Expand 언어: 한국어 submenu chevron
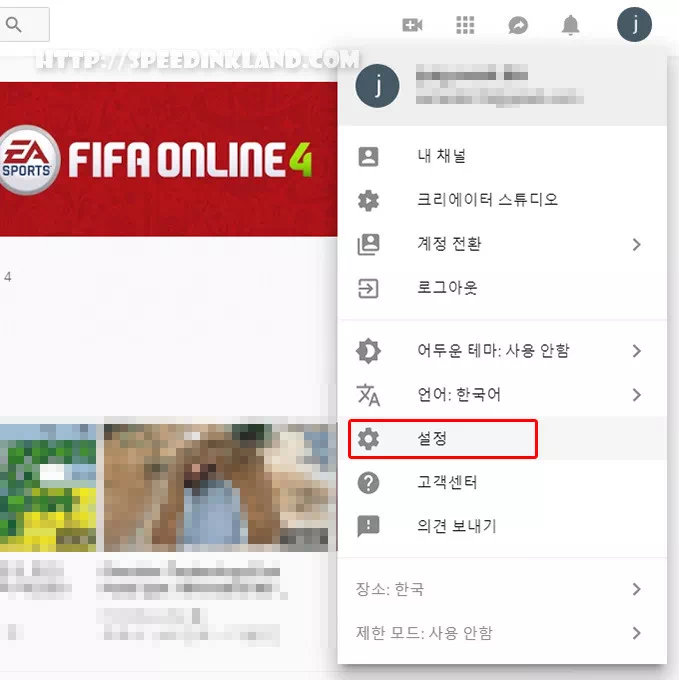The width and height of the screenshot is (679, 680). click(637, 395)
